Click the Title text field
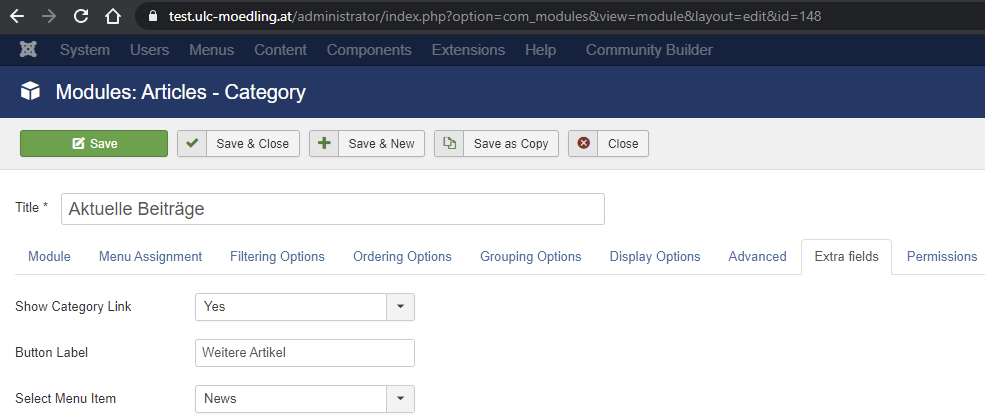The width and height of the screenshot is (985, 420). pyautogui.click(x=332, y=209)
